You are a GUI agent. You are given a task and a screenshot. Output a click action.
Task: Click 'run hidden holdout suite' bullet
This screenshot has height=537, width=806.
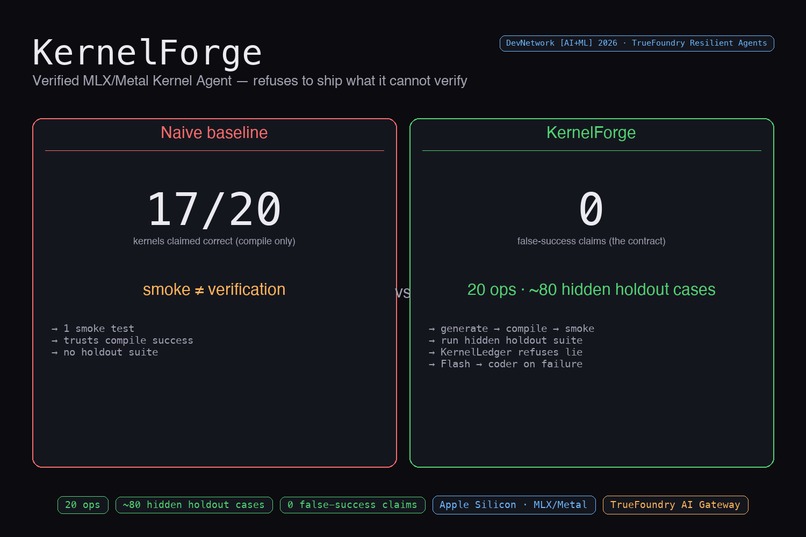click(x=506, y=340)
